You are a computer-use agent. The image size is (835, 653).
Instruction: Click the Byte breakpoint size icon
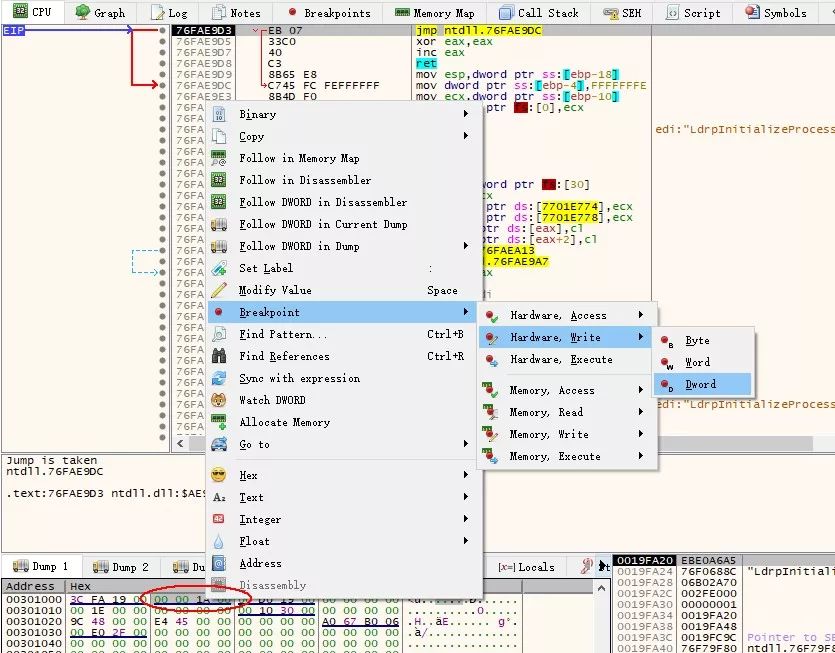coord(667,341)
